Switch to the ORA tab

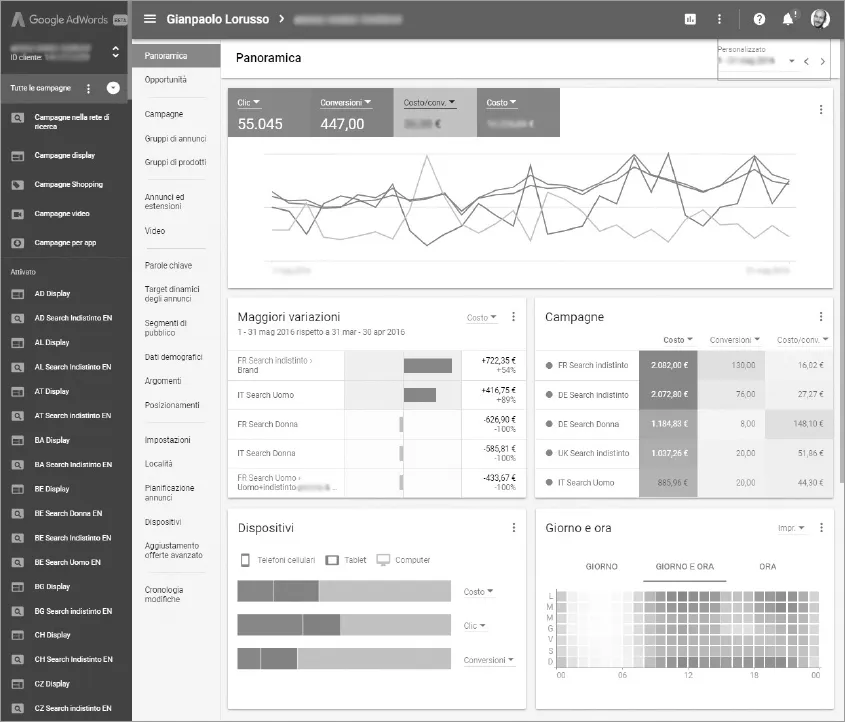[767, 567]
